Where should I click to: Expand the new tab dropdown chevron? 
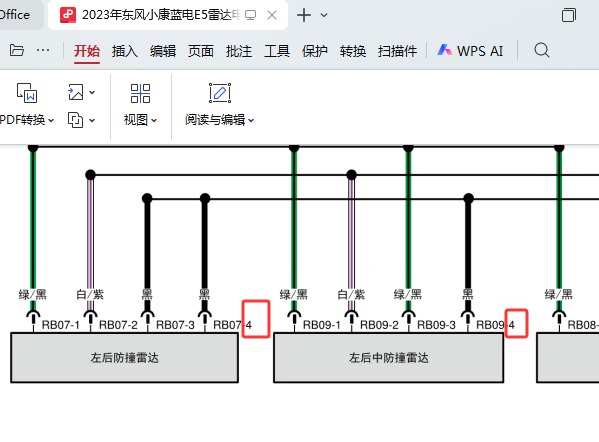point(324,15)
